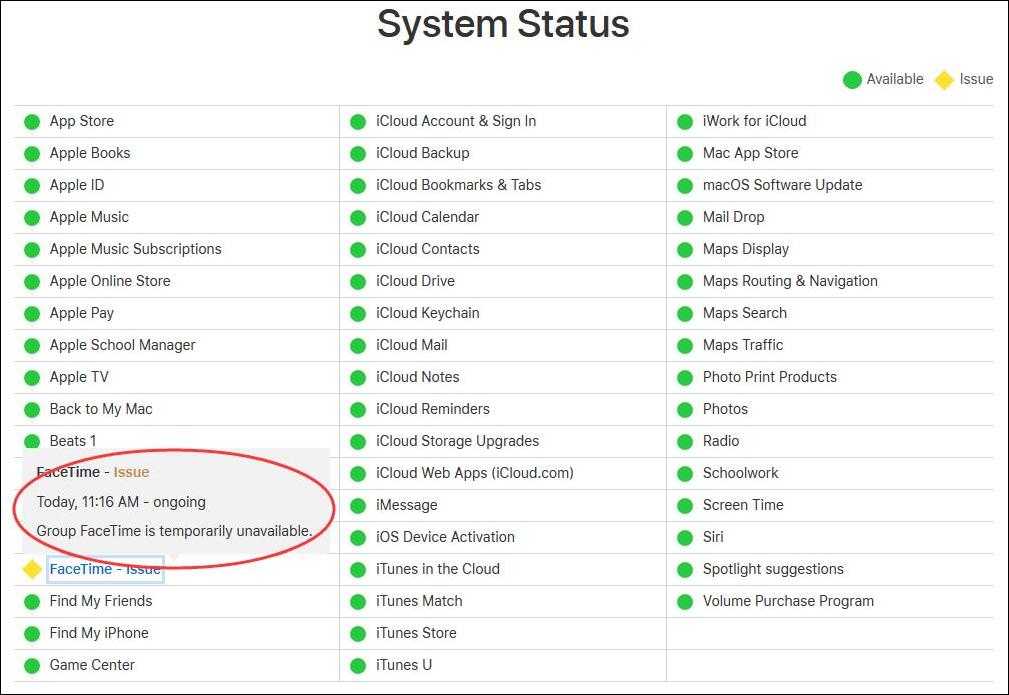Click the green dot beside Apple Pay
1009x695 pixels.
click(32, 314)
